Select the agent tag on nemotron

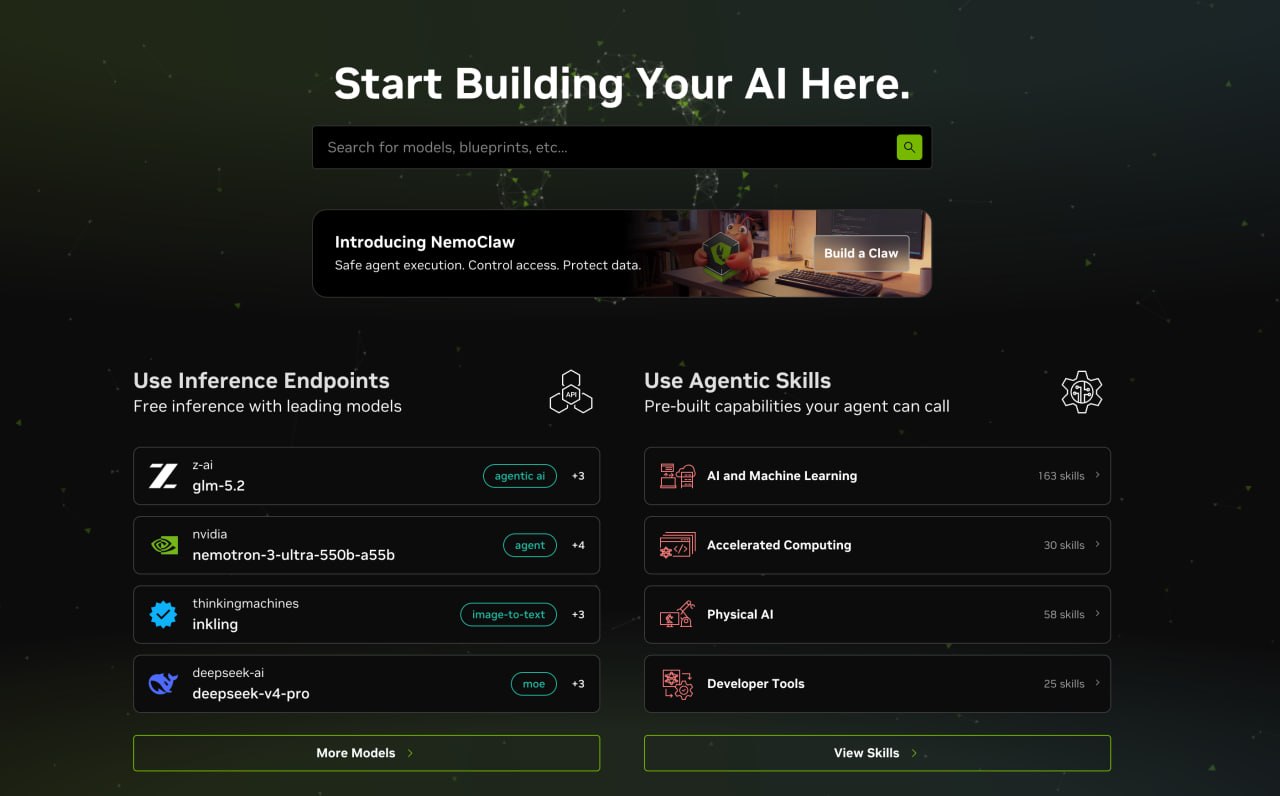pyautogui.click(x=530, y=545)
